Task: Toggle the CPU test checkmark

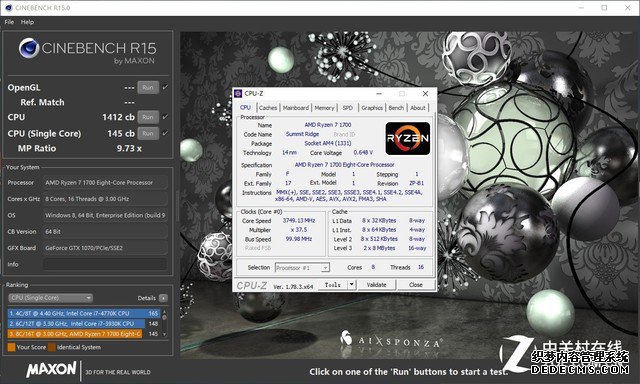Action: pos(165,117)
